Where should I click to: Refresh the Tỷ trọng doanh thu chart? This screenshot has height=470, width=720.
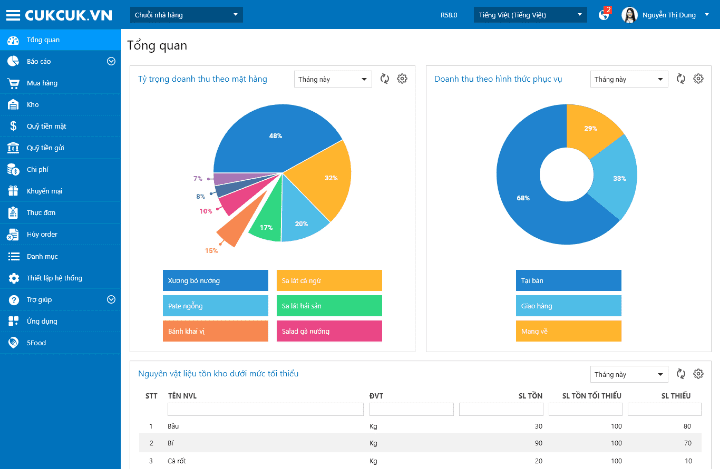385,79
